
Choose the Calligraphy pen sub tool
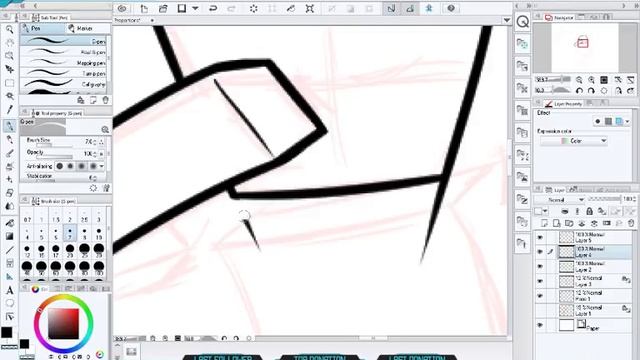click(x=63, y=84)
